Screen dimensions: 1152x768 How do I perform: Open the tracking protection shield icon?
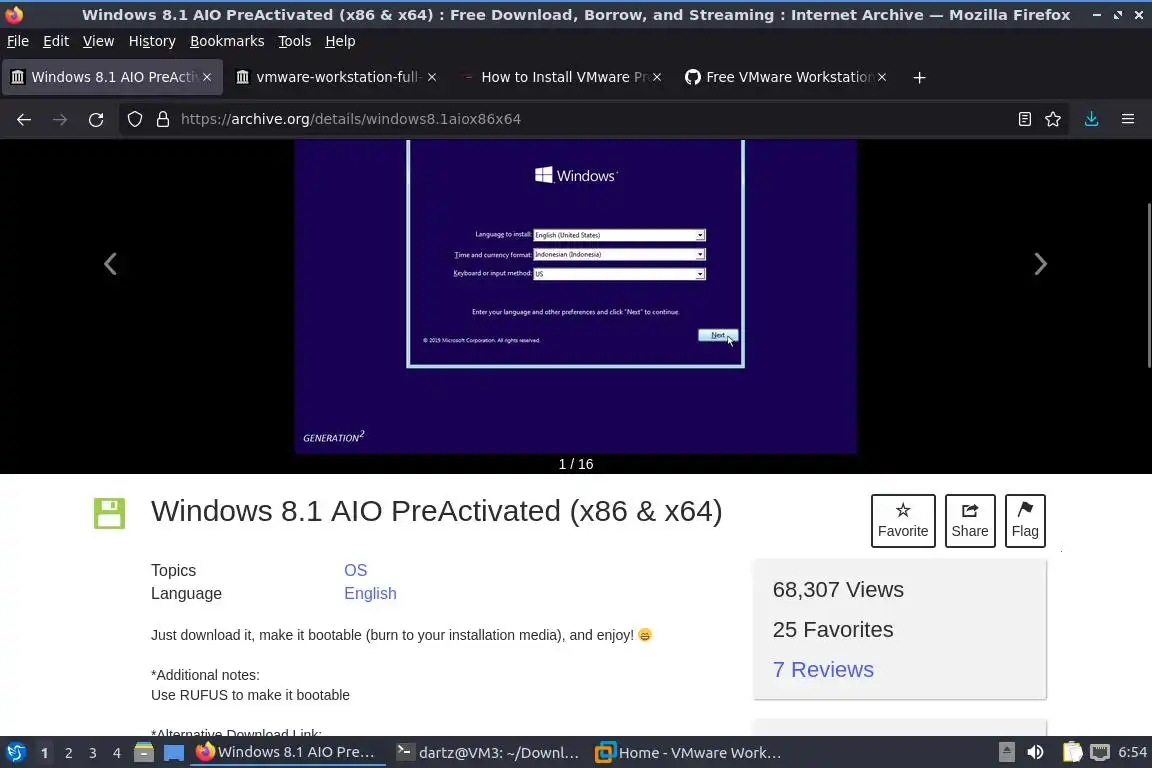coord(134,119)
